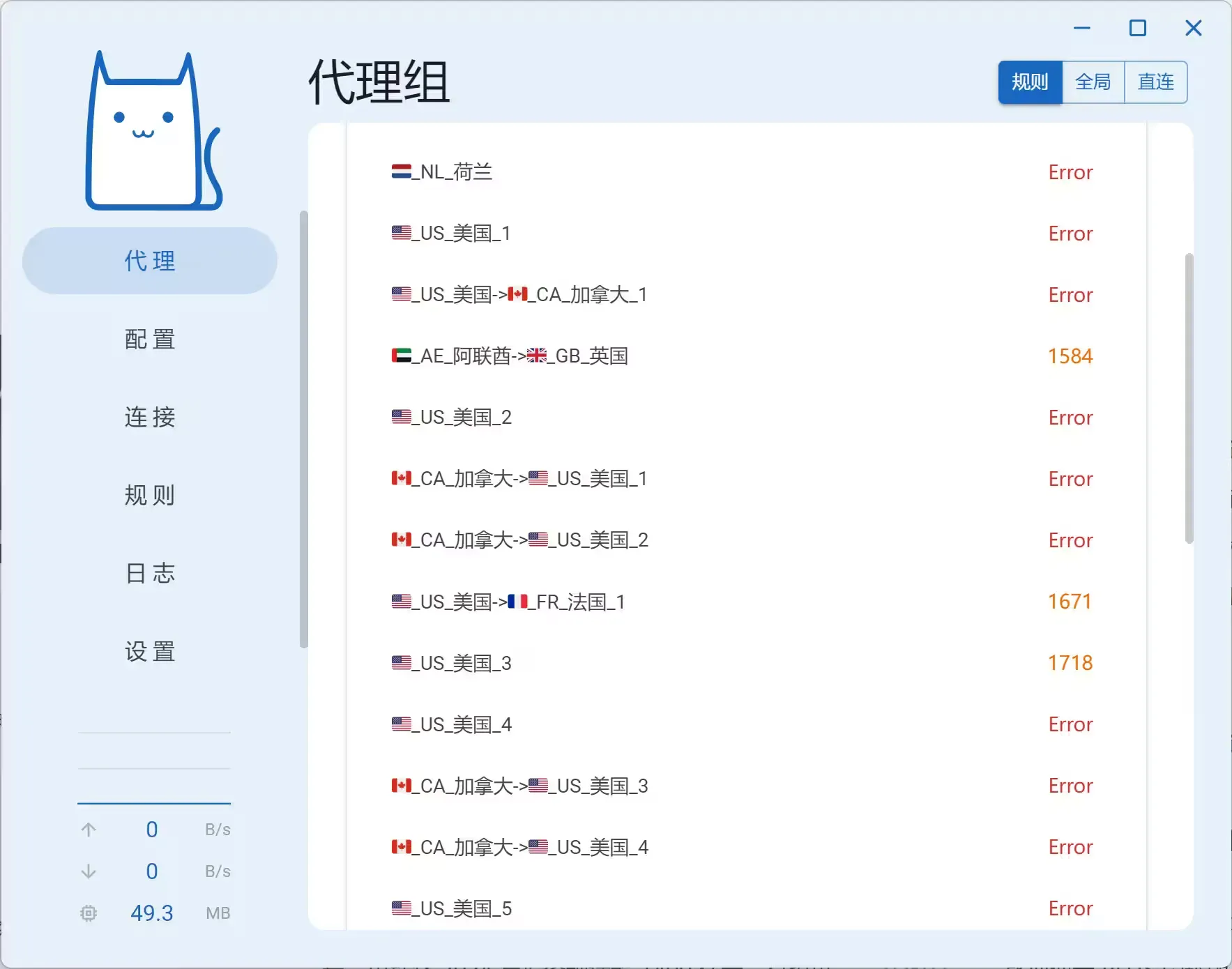Click the upload speed arrow icon
Screen dimensions: 1232x969
89,830
